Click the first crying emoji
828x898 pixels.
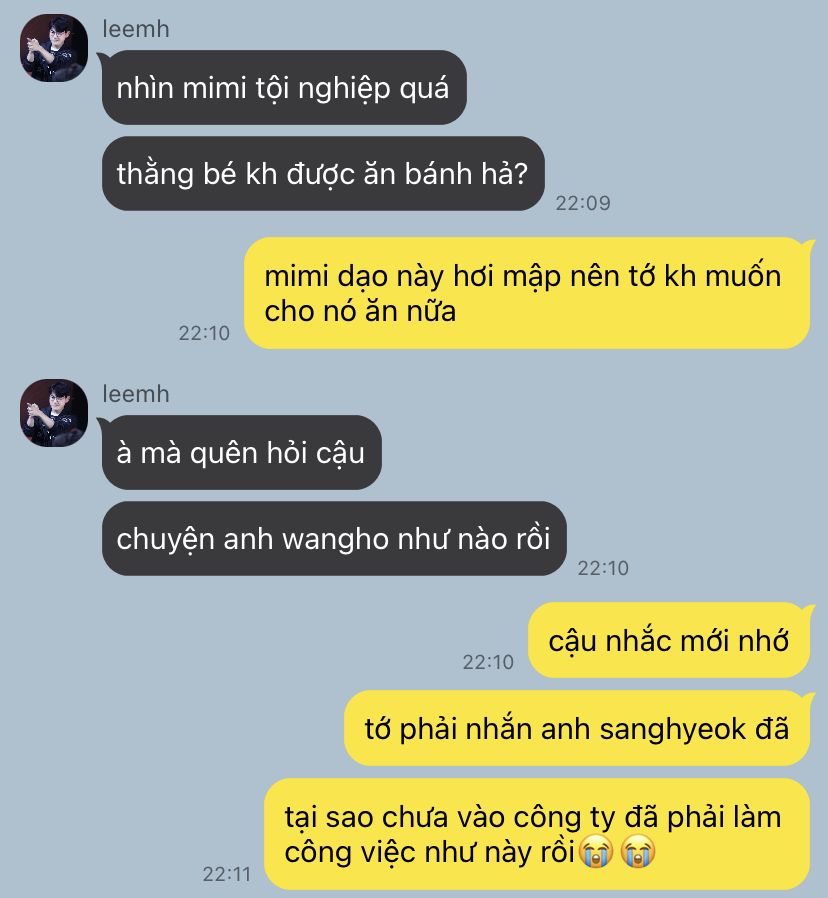point(596,851)
